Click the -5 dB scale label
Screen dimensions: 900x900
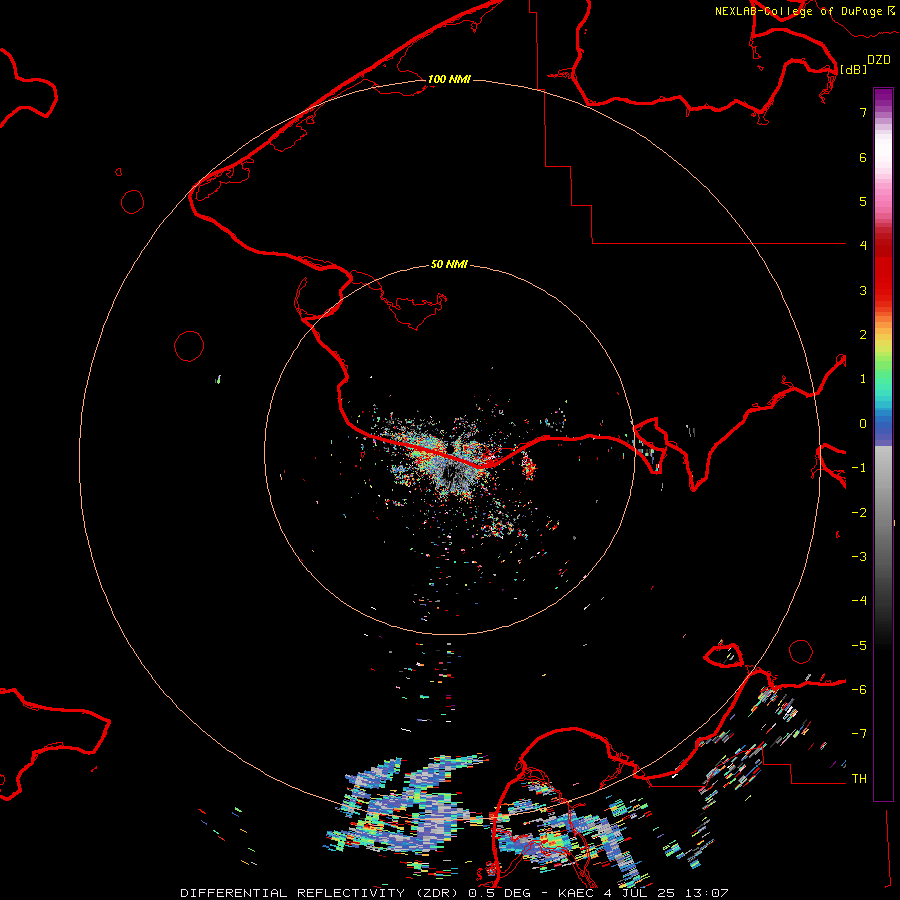pyautogui.click(x=859, y=646)
